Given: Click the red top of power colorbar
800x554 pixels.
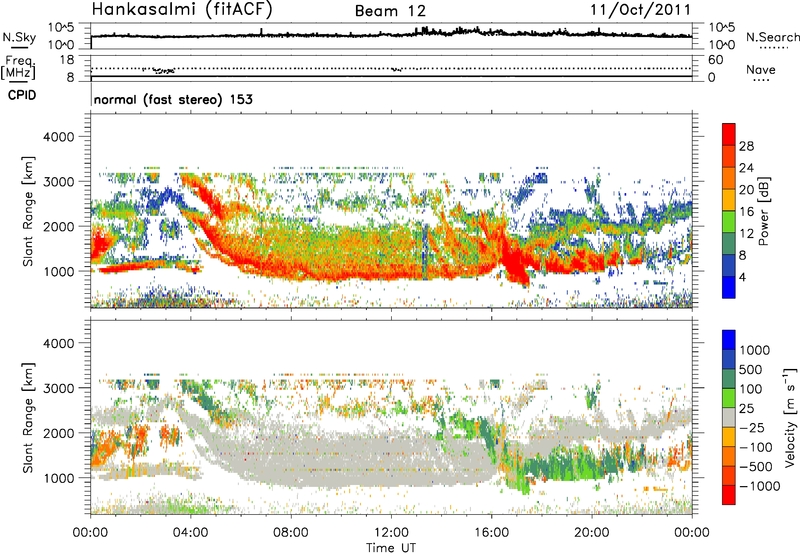Looking at the screenshot, I should [729, 132].
